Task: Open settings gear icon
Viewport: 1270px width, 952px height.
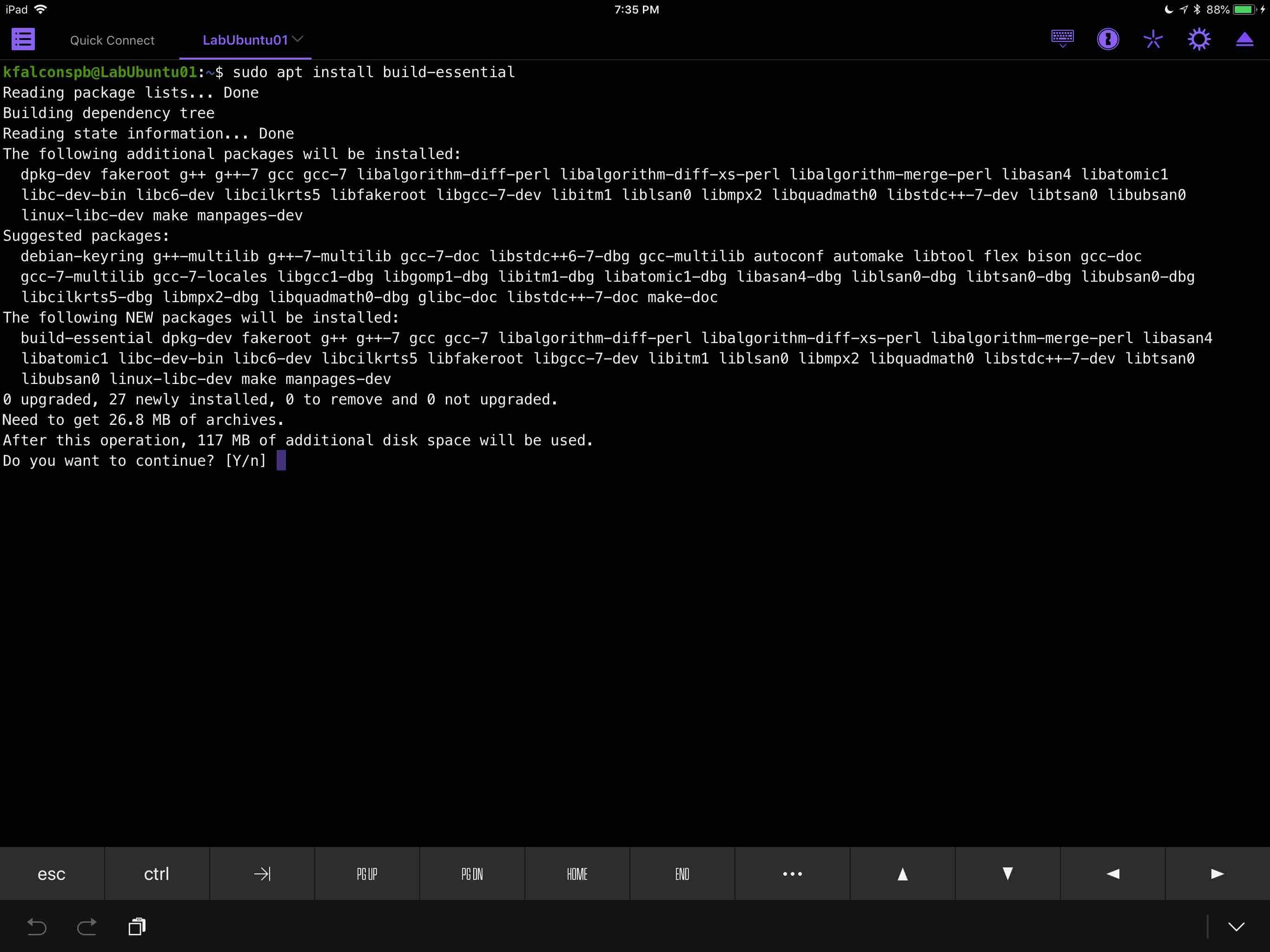Action: tap(1199, 40)
